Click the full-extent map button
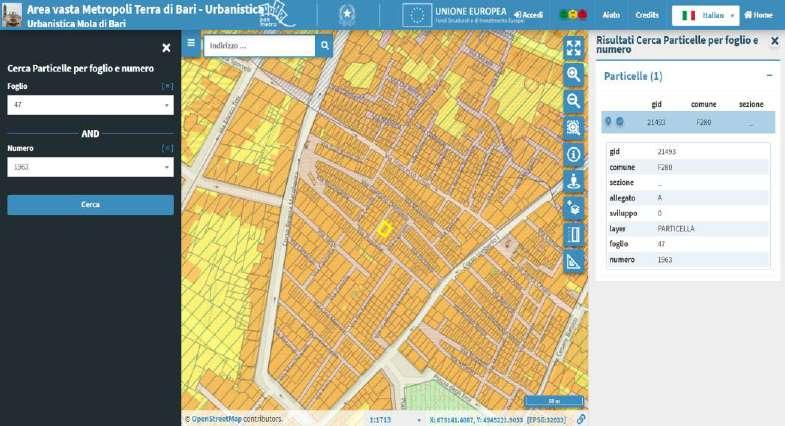 tap(574, 48)
